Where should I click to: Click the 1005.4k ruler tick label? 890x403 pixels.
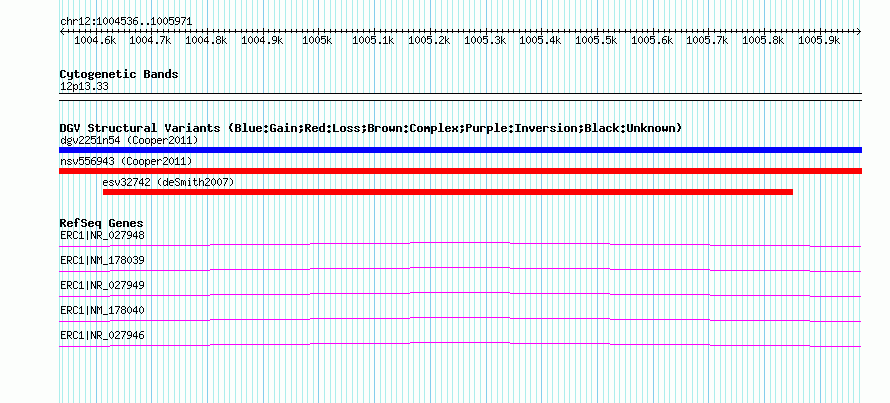pos(540,40)
